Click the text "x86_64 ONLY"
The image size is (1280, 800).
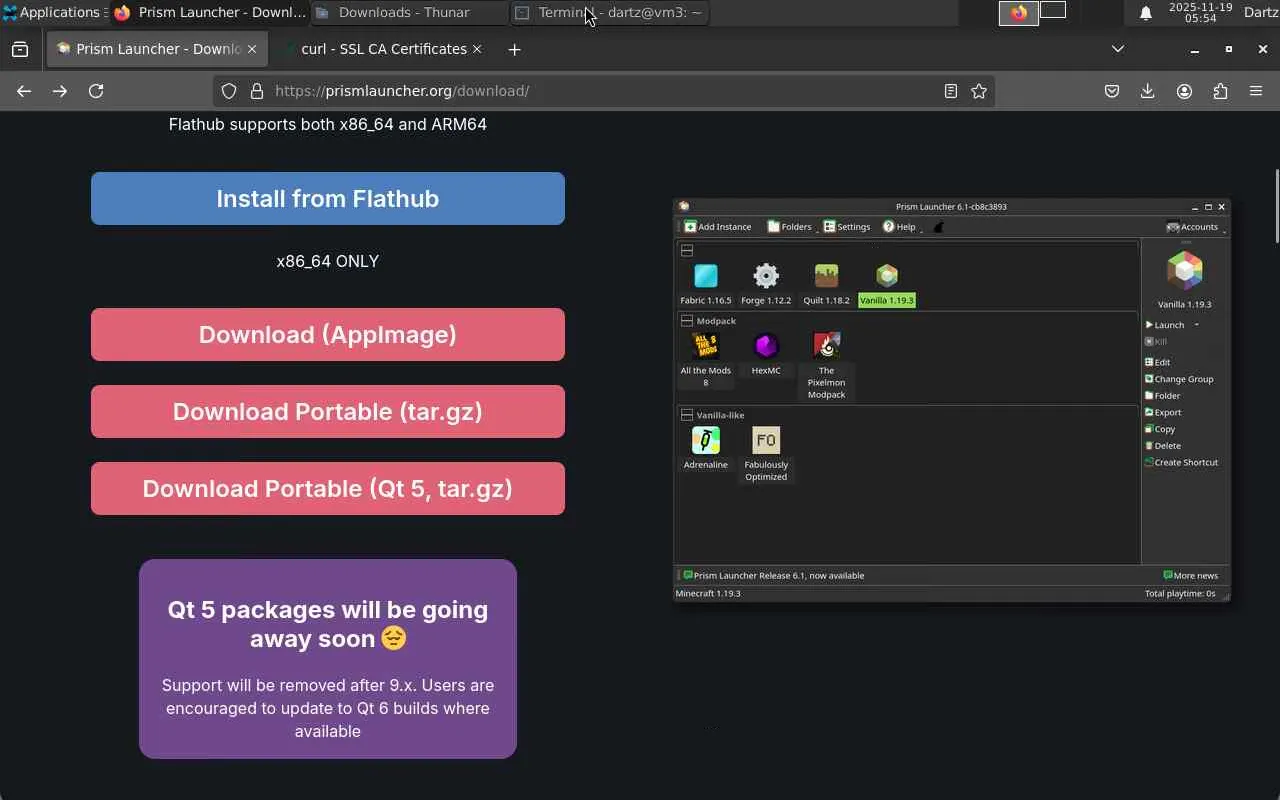[x=328, y=261]
